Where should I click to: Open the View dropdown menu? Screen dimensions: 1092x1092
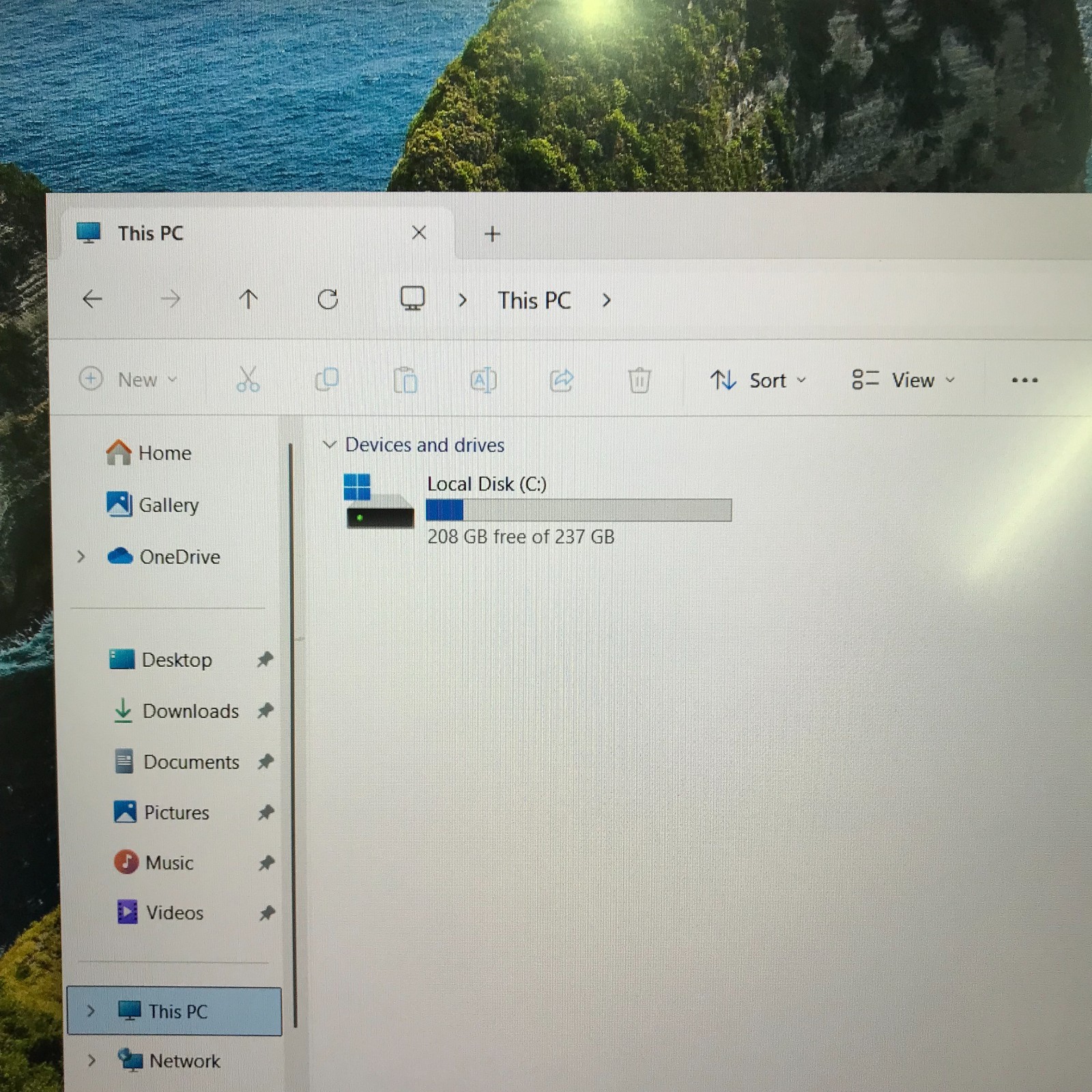(x=904, y=380)
